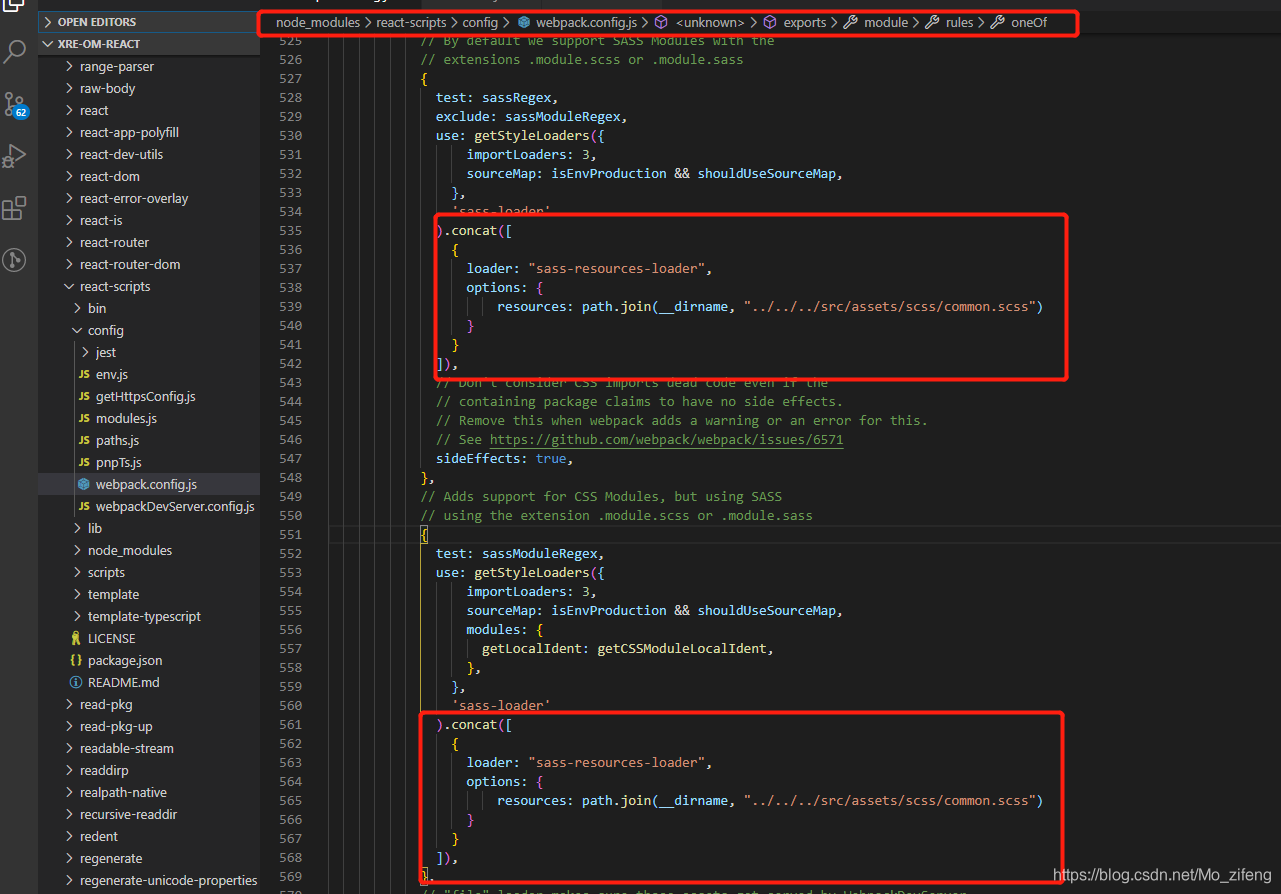Click the cube icon before exports breadcrumb
1281x894 pixels.
770,22
